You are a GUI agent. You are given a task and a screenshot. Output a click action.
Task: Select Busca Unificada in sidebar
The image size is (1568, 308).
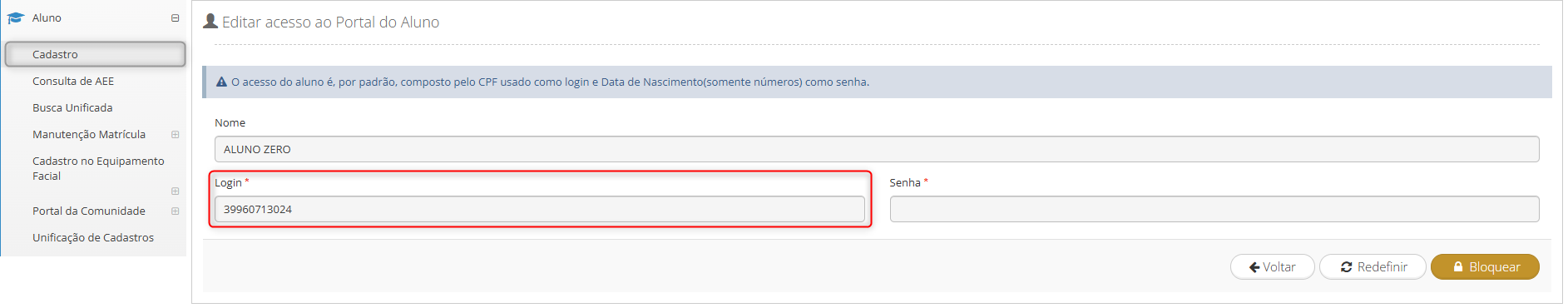click(72, 107)
